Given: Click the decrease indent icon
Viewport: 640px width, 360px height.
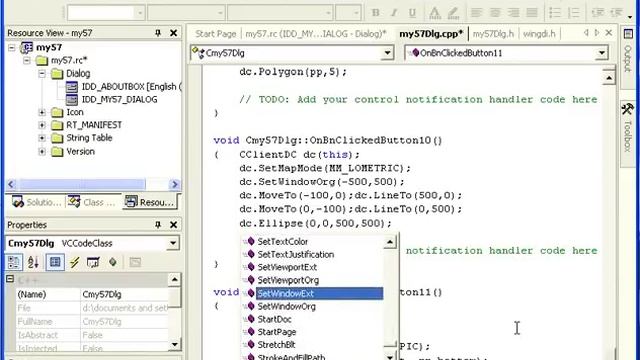Looking at the screenshot, I should [x=597, y=13].
